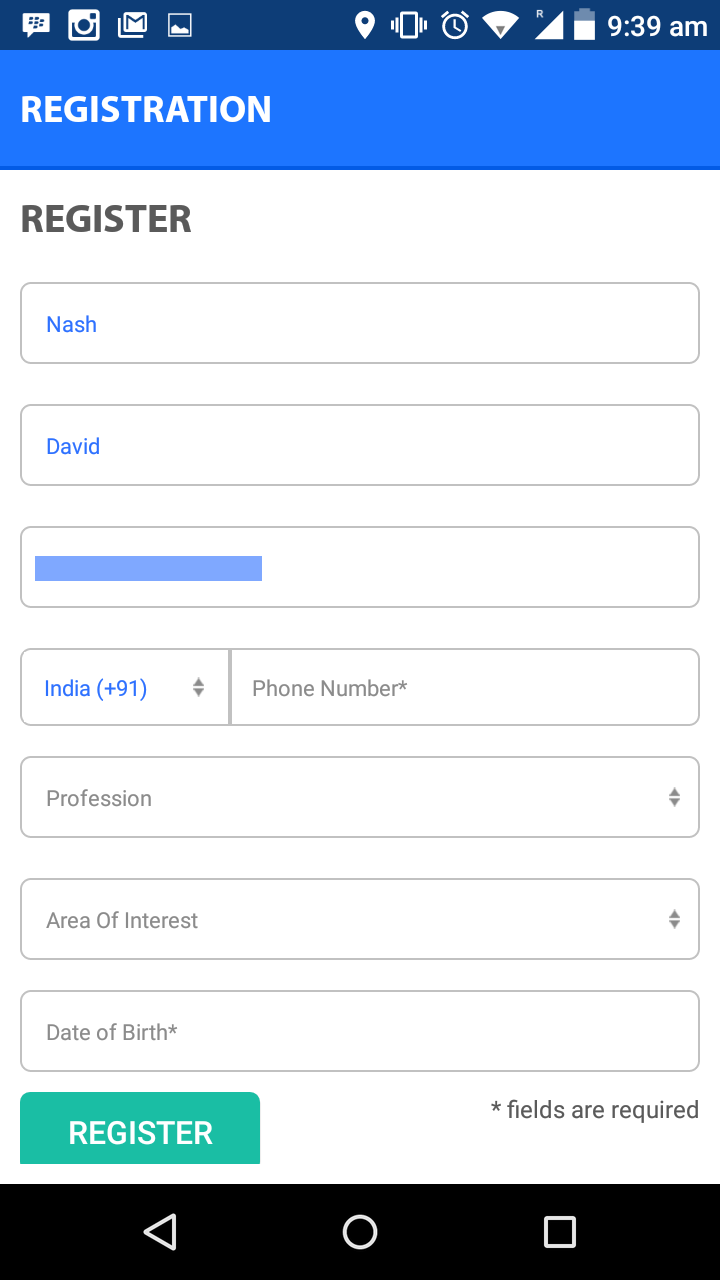
Task: Tap the location pin status icon
Action: tap(365, 25)
